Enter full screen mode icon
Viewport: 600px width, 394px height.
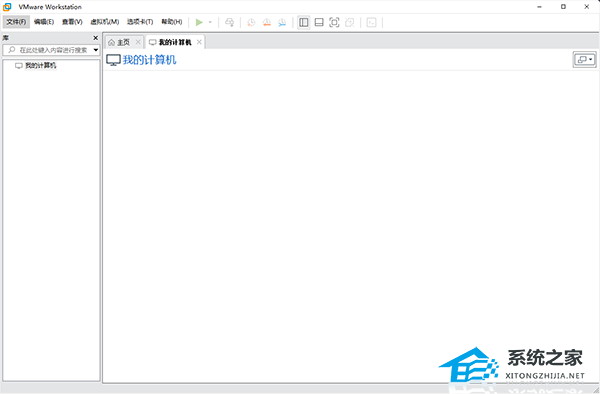(334, 22)
